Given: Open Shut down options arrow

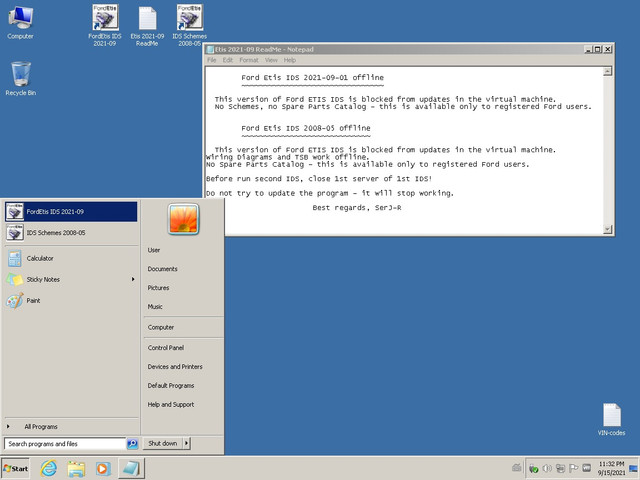Looking at the screenshot, I should click(x=187, y=443).
